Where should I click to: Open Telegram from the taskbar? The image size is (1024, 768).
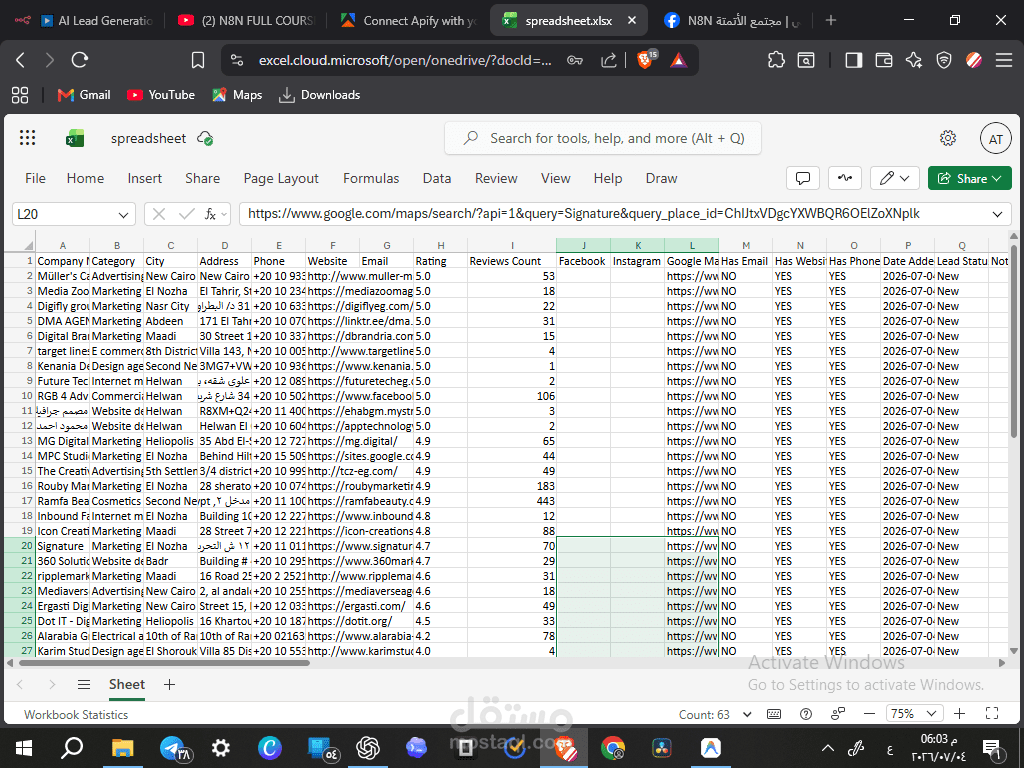click(172, 748)
